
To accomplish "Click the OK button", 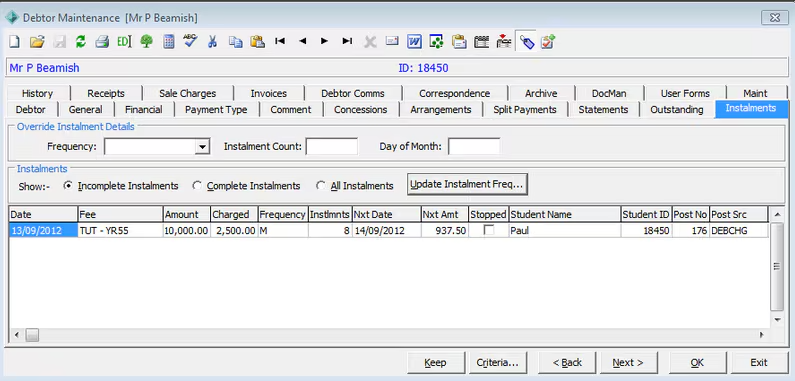I will pos(697,363).
